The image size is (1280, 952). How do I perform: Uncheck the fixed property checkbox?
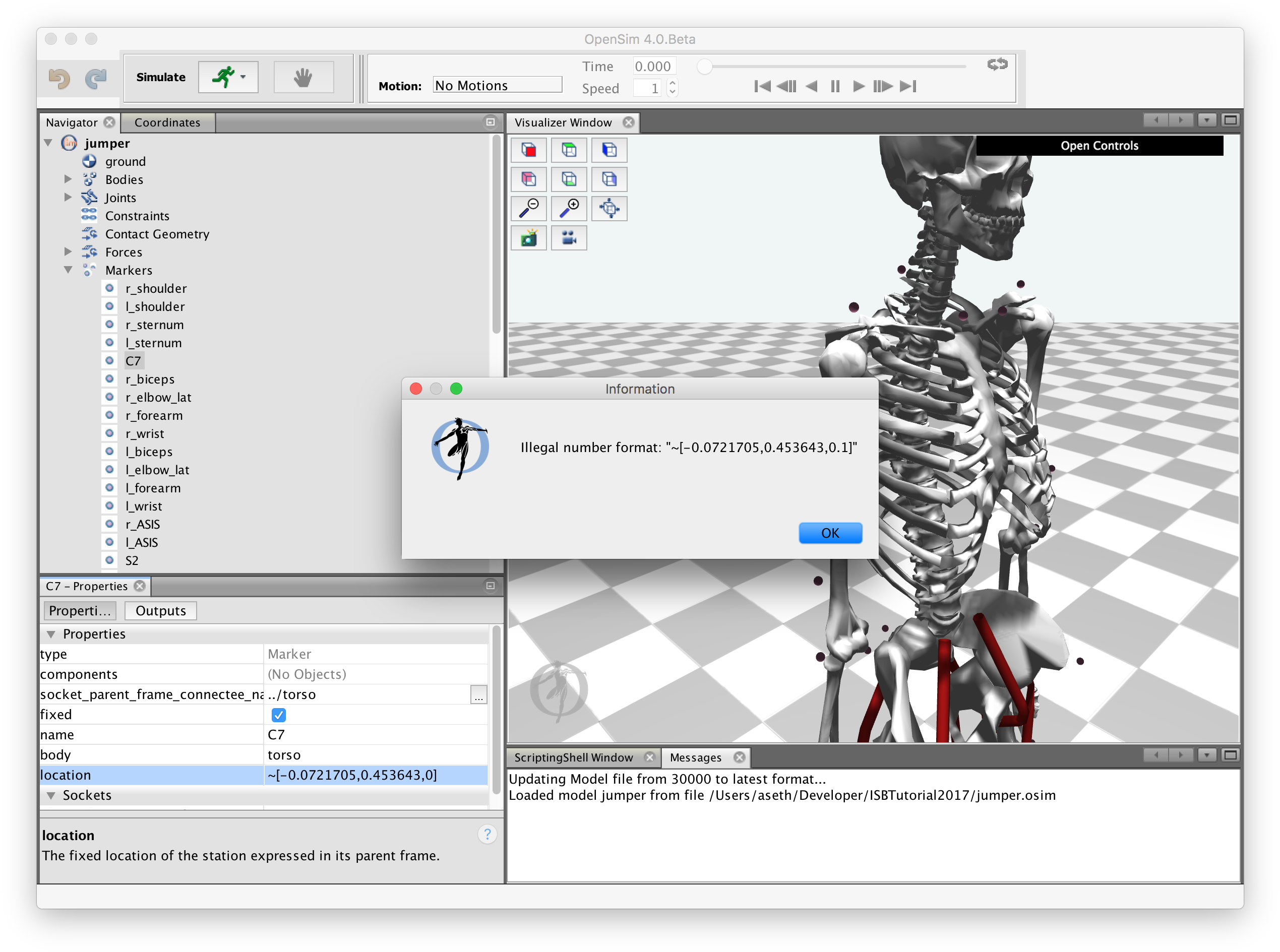pyautogui.click(x=278, y=715)
